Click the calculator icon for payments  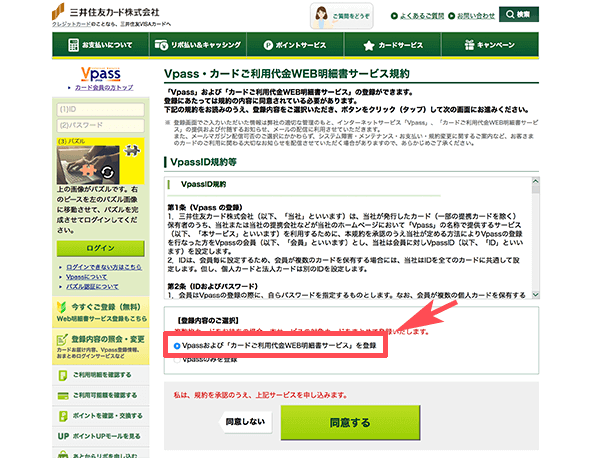[x=73, y=45]
